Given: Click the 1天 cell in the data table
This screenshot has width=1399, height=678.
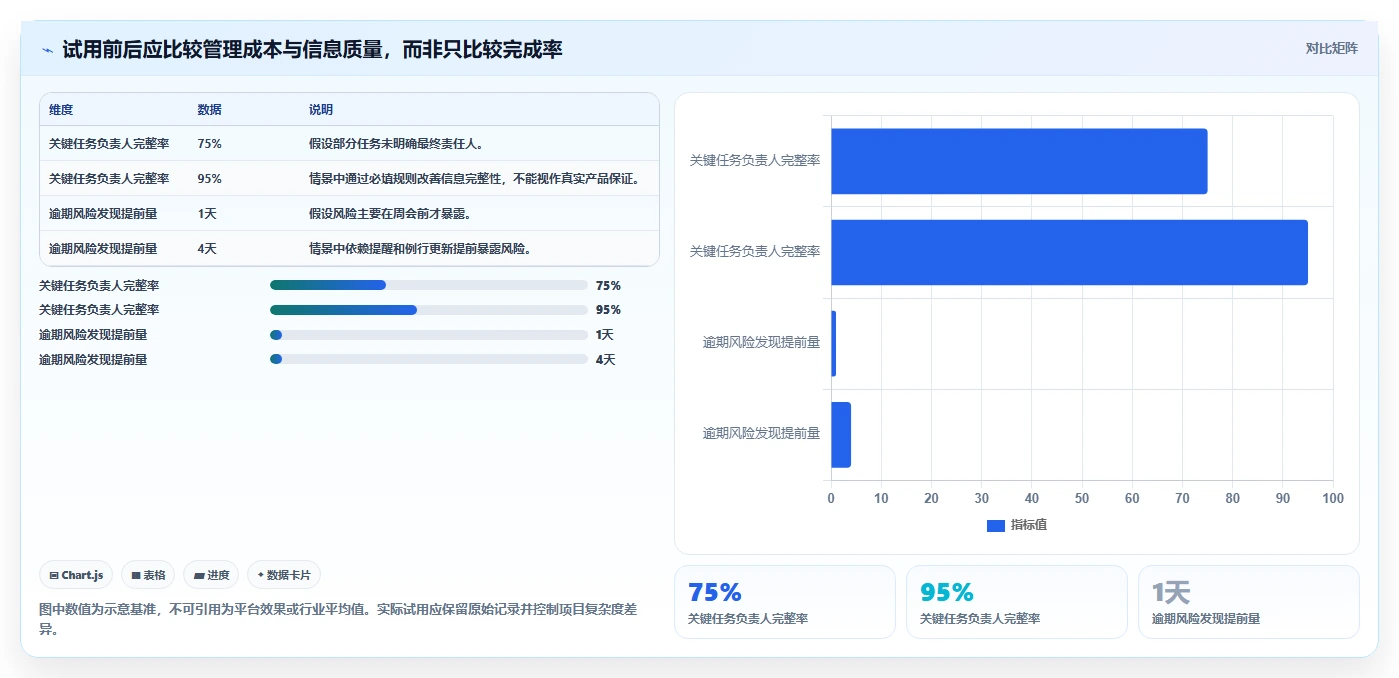Looking at the screenshot, I should point(207,214).
